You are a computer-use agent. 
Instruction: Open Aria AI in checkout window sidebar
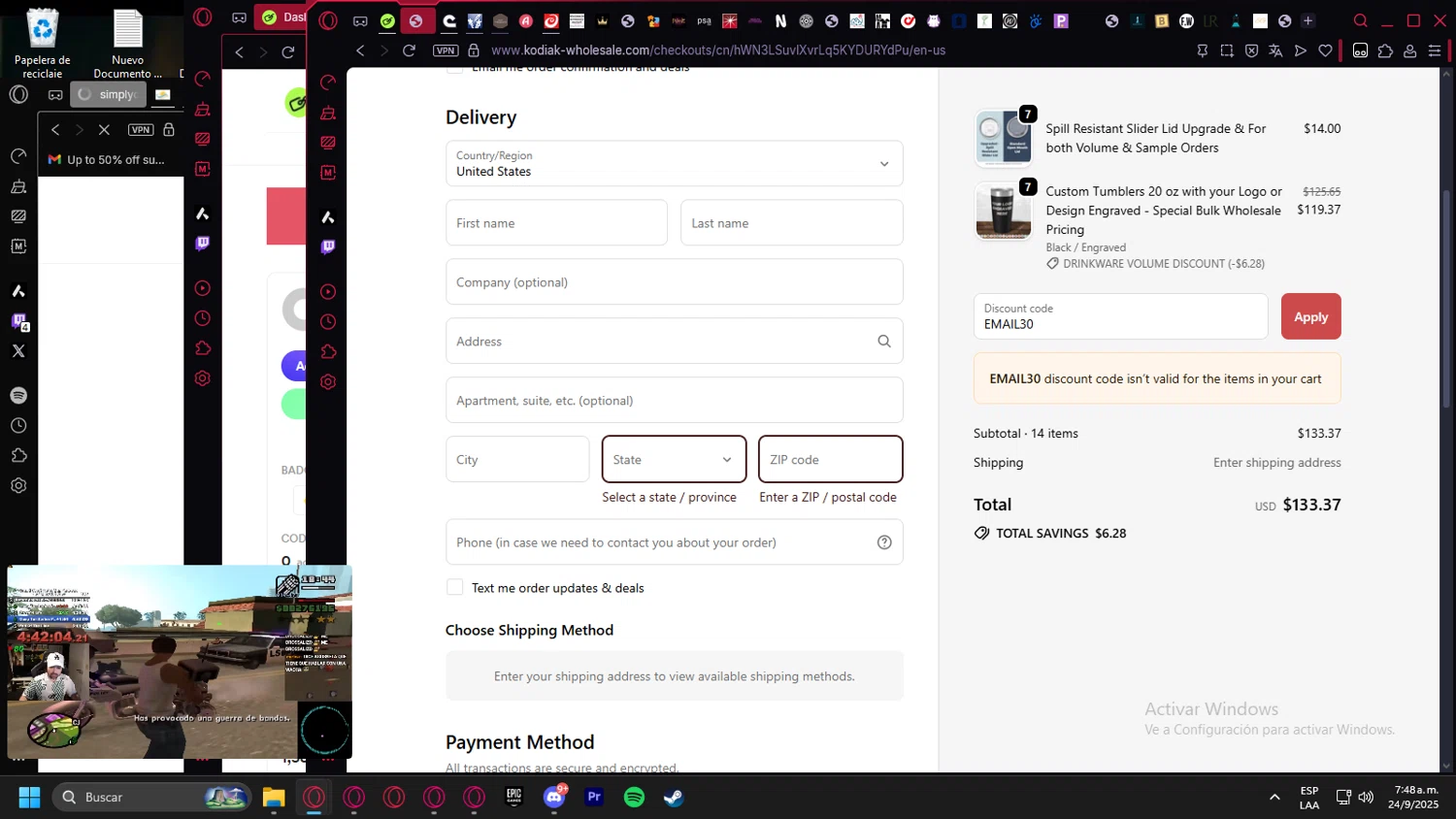coord(328,216)
